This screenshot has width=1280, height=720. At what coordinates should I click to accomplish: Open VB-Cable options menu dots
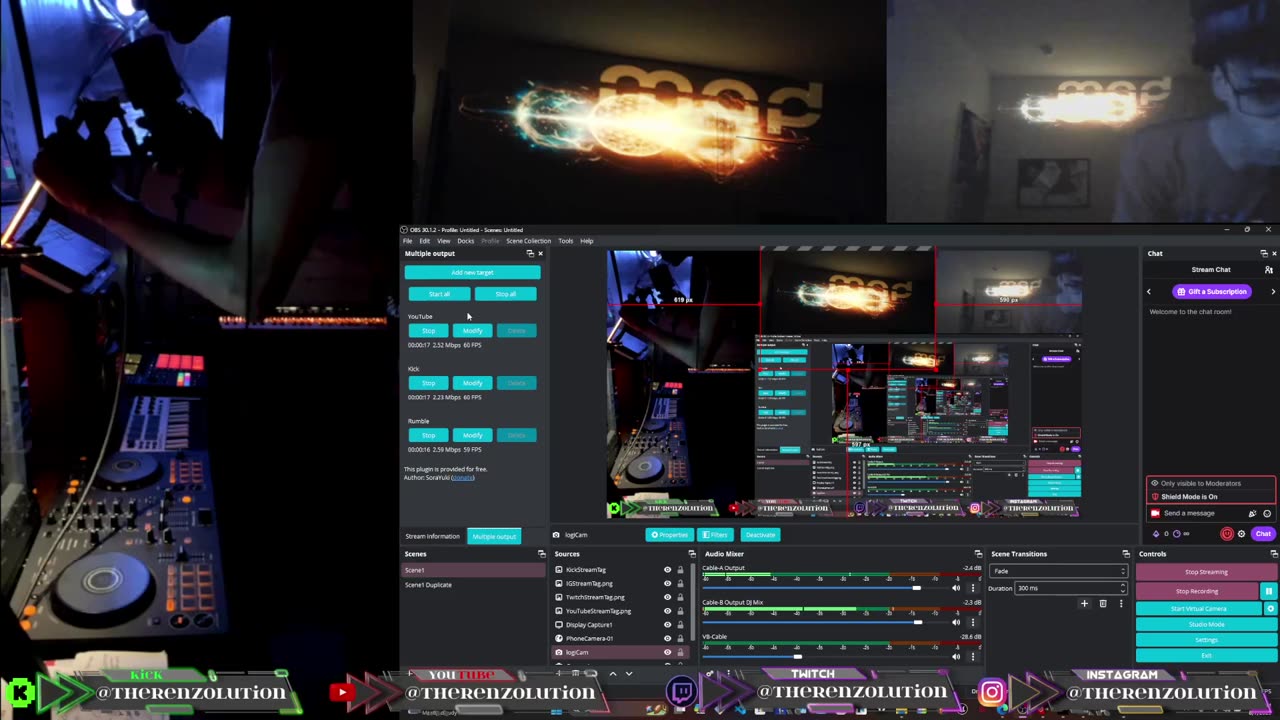(x=972, y=656)
